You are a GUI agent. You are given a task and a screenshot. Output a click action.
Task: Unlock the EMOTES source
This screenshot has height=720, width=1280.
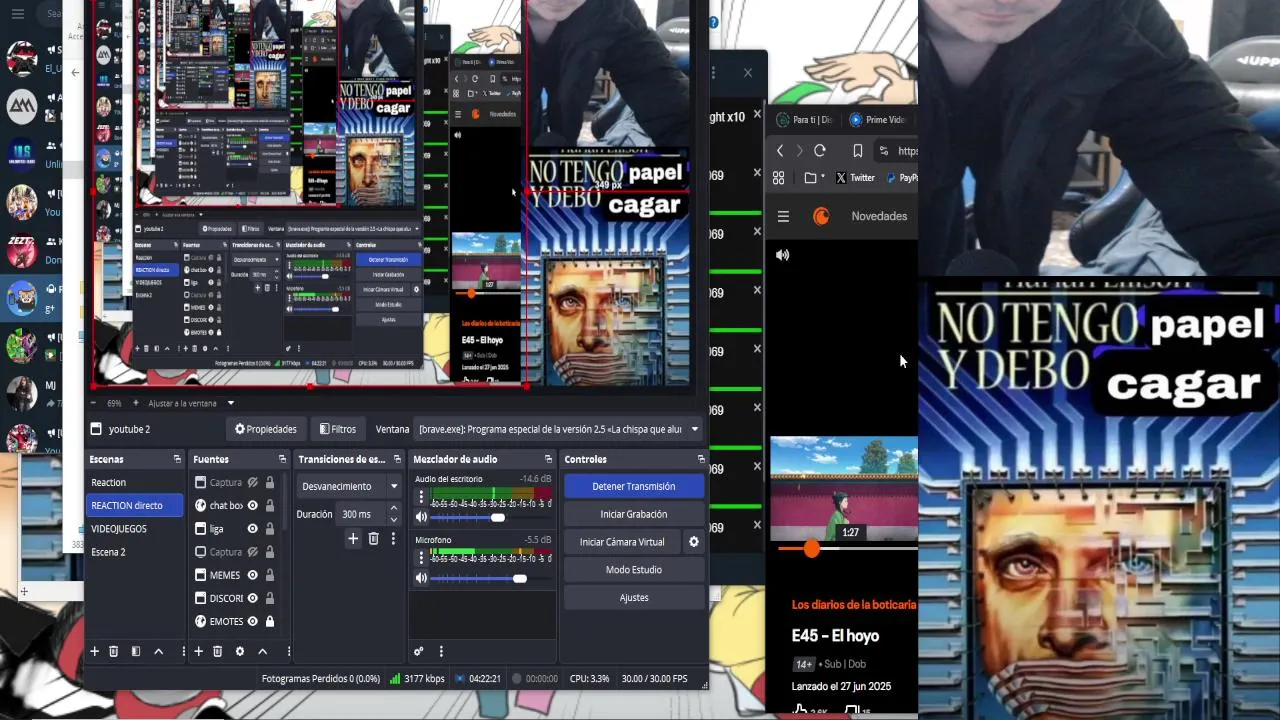[270, 621]
